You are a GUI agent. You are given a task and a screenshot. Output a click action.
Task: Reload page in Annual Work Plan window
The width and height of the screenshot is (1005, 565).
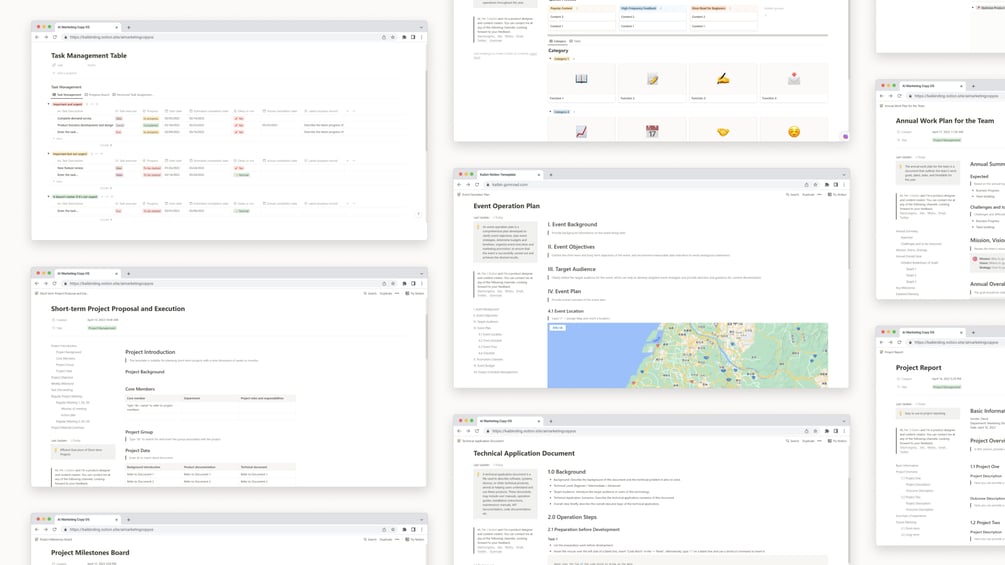click(x=899, y=96)
